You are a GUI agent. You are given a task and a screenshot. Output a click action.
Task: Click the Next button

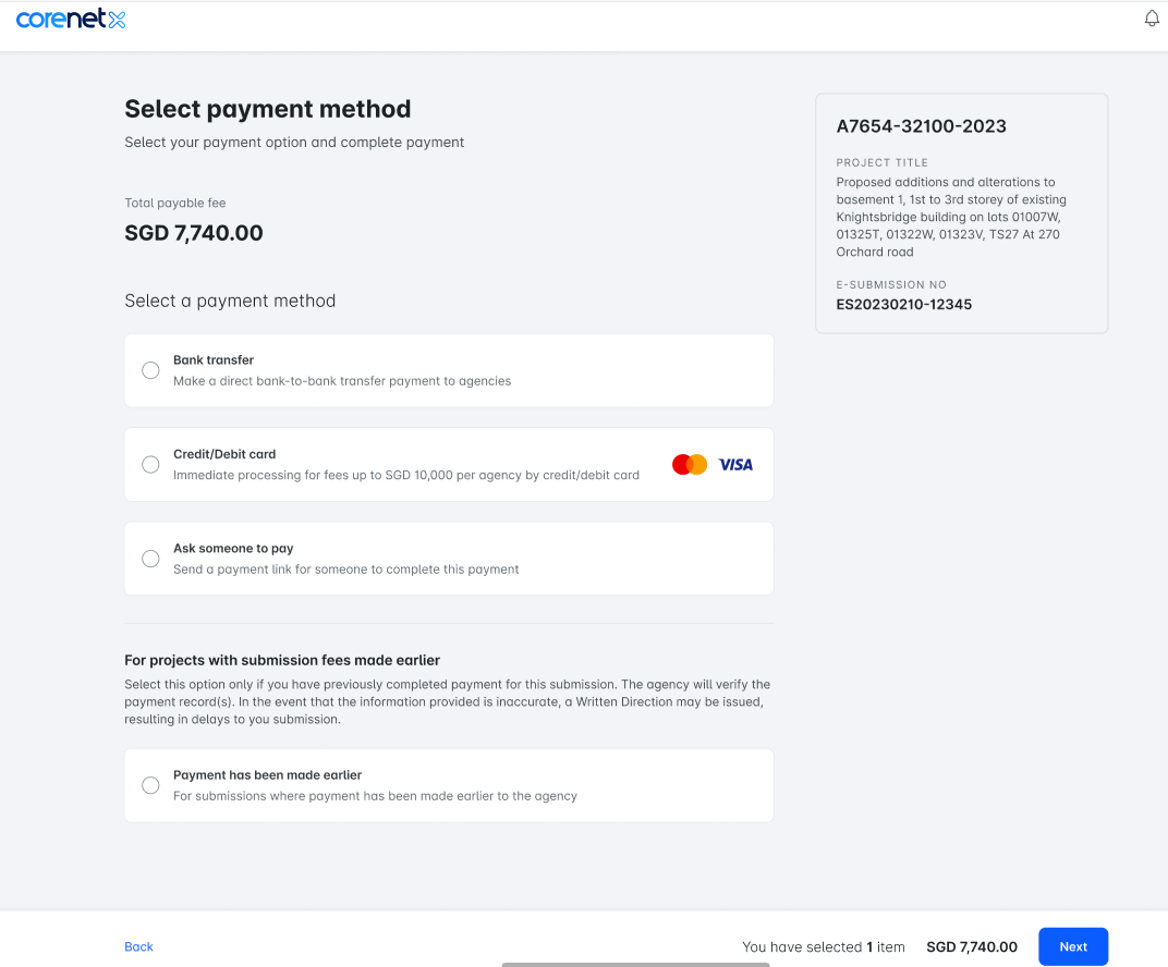[1073, 946]
